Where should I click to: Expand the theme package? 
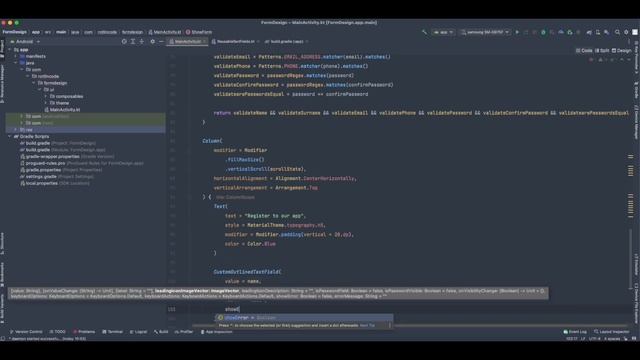pyautogui.click(x=46, y=103)
